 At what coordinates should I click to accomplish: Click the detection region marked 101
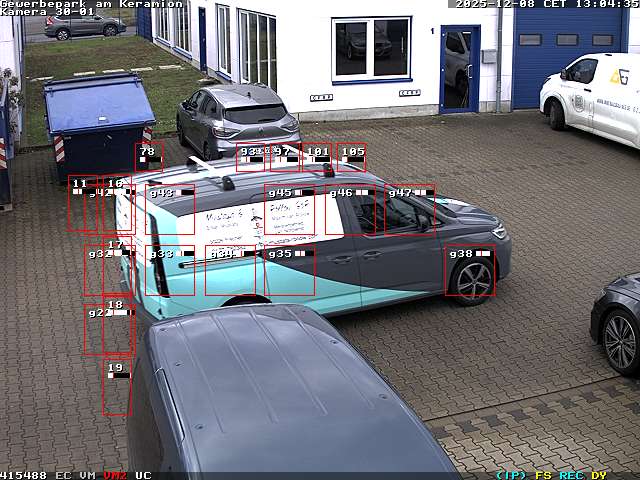[318, 157]
